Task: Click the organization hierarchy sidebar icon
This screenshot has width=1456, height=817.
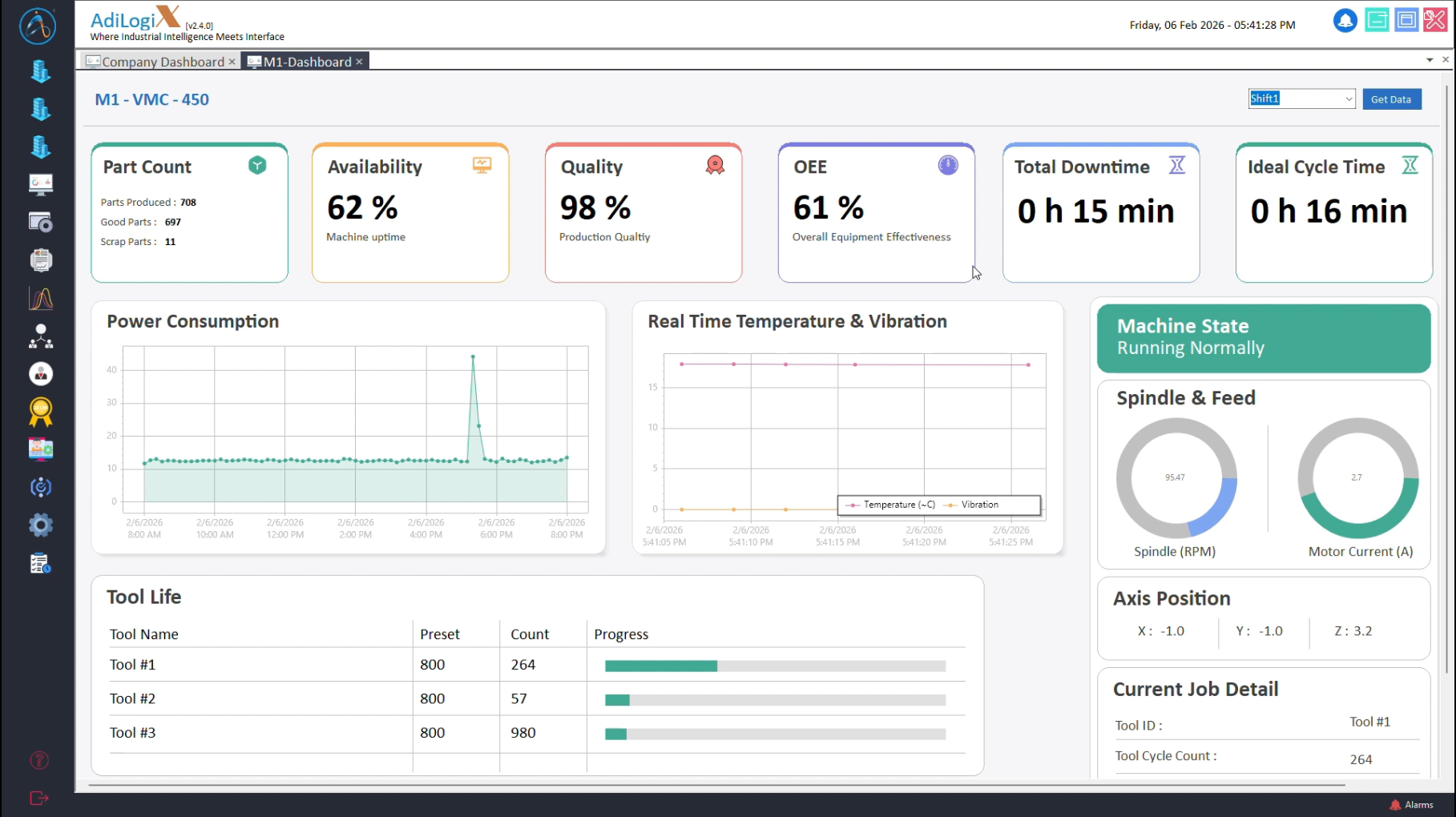Action: tap(41, 336)
